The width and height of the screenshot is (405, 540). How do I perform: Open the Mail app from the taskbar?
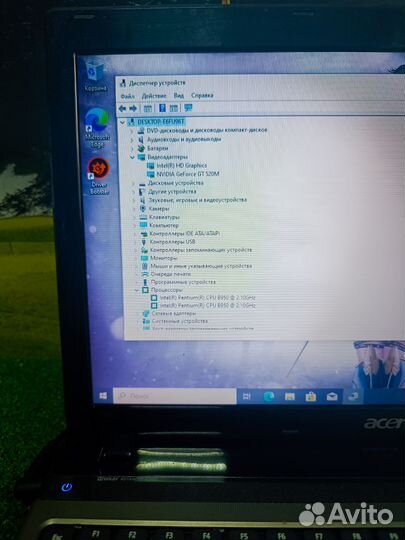332,397
